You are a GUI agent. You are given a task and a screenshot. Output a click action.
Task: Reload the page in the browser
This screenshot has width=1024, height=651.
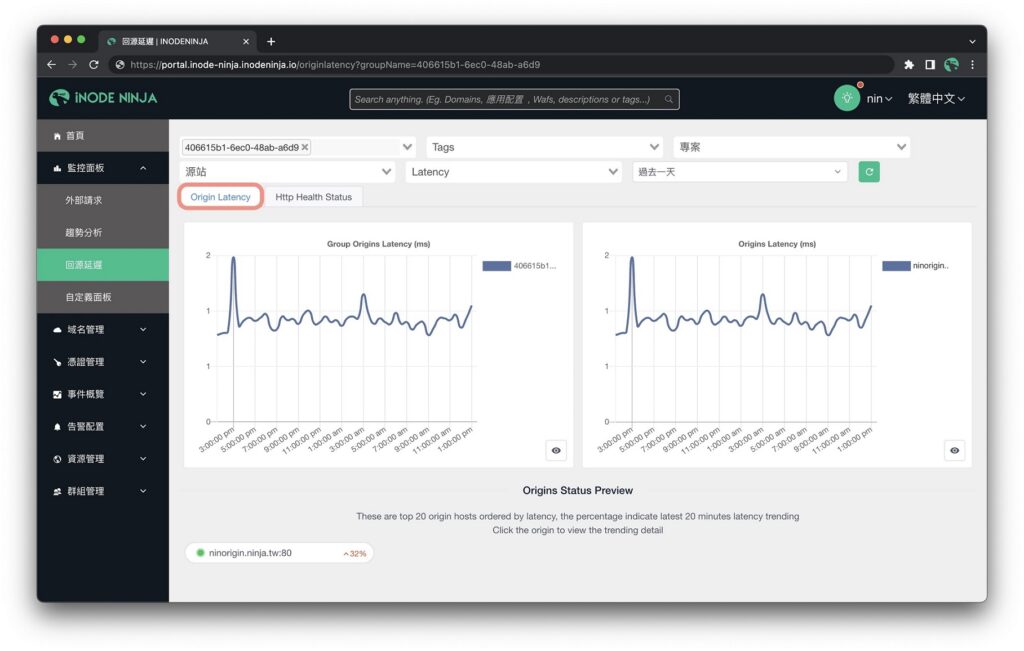click(94, 65)
